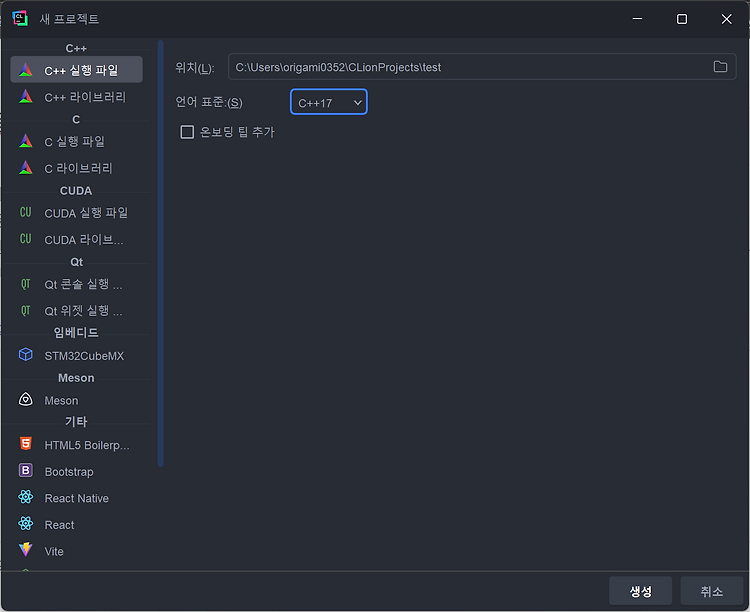Screen dimensions: 750x612
Task: Choose C 실행 파일 project type
Action: point(77,141)
